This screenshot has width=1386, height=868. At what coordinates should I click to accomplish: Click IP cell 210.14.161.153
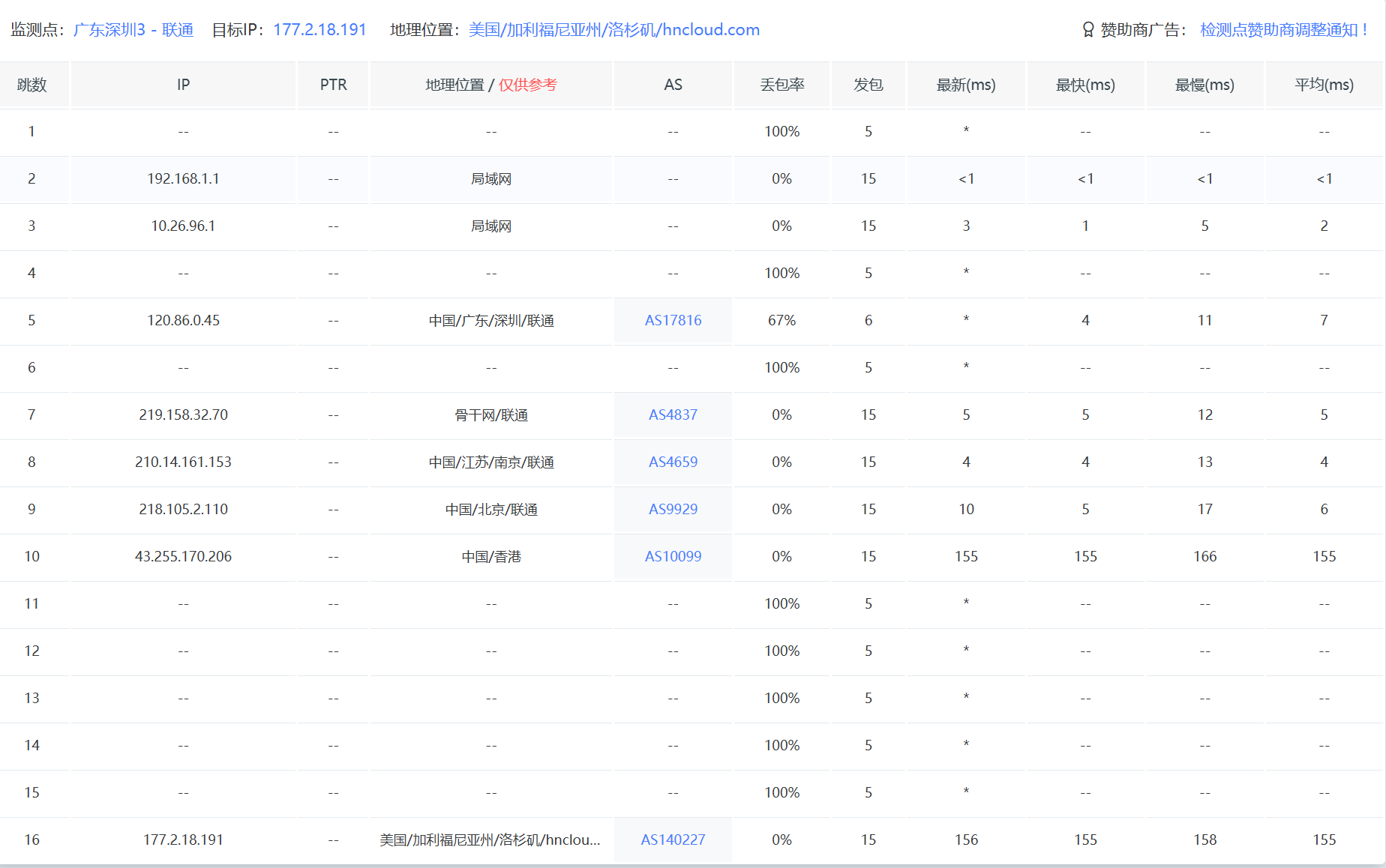pos(183,462)
